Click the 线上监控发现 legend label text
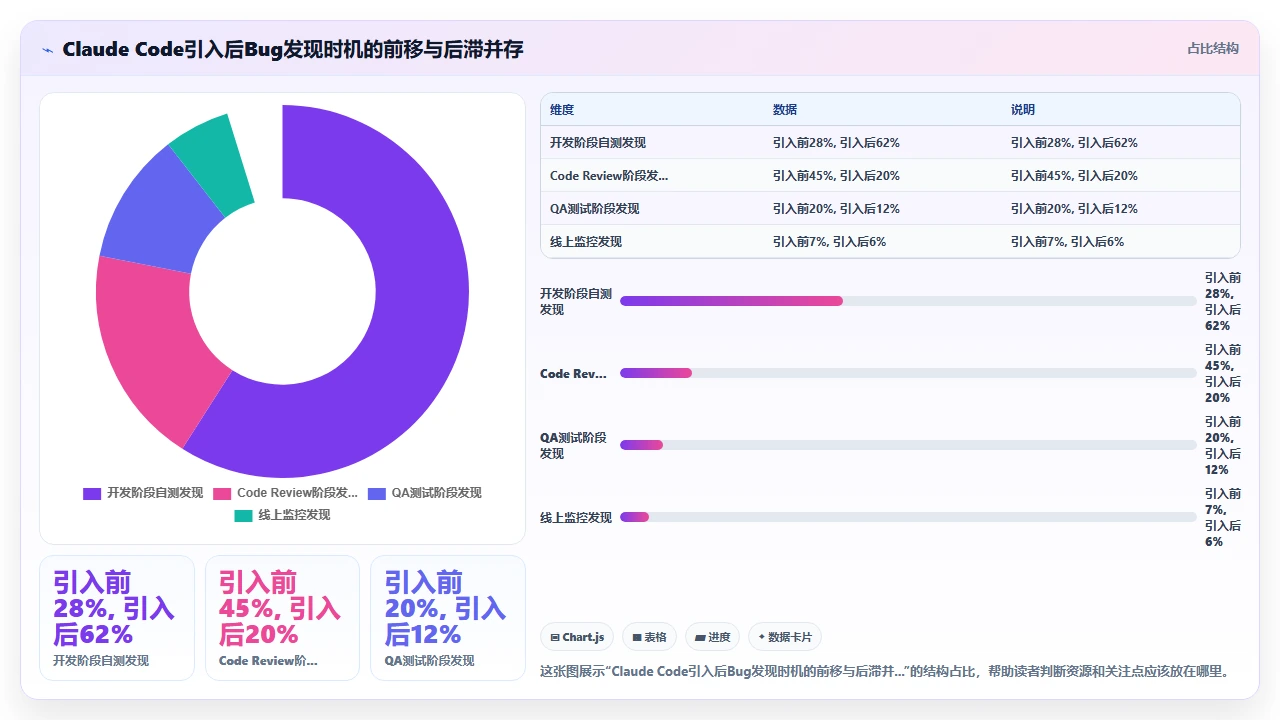 (x=294, y=515)
